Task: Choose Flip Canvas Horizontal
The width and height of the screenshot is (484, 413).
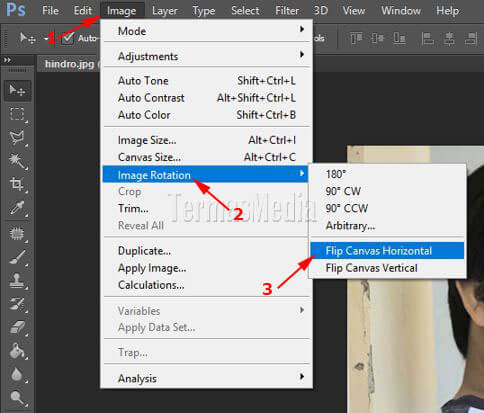Action: (387, 251)
